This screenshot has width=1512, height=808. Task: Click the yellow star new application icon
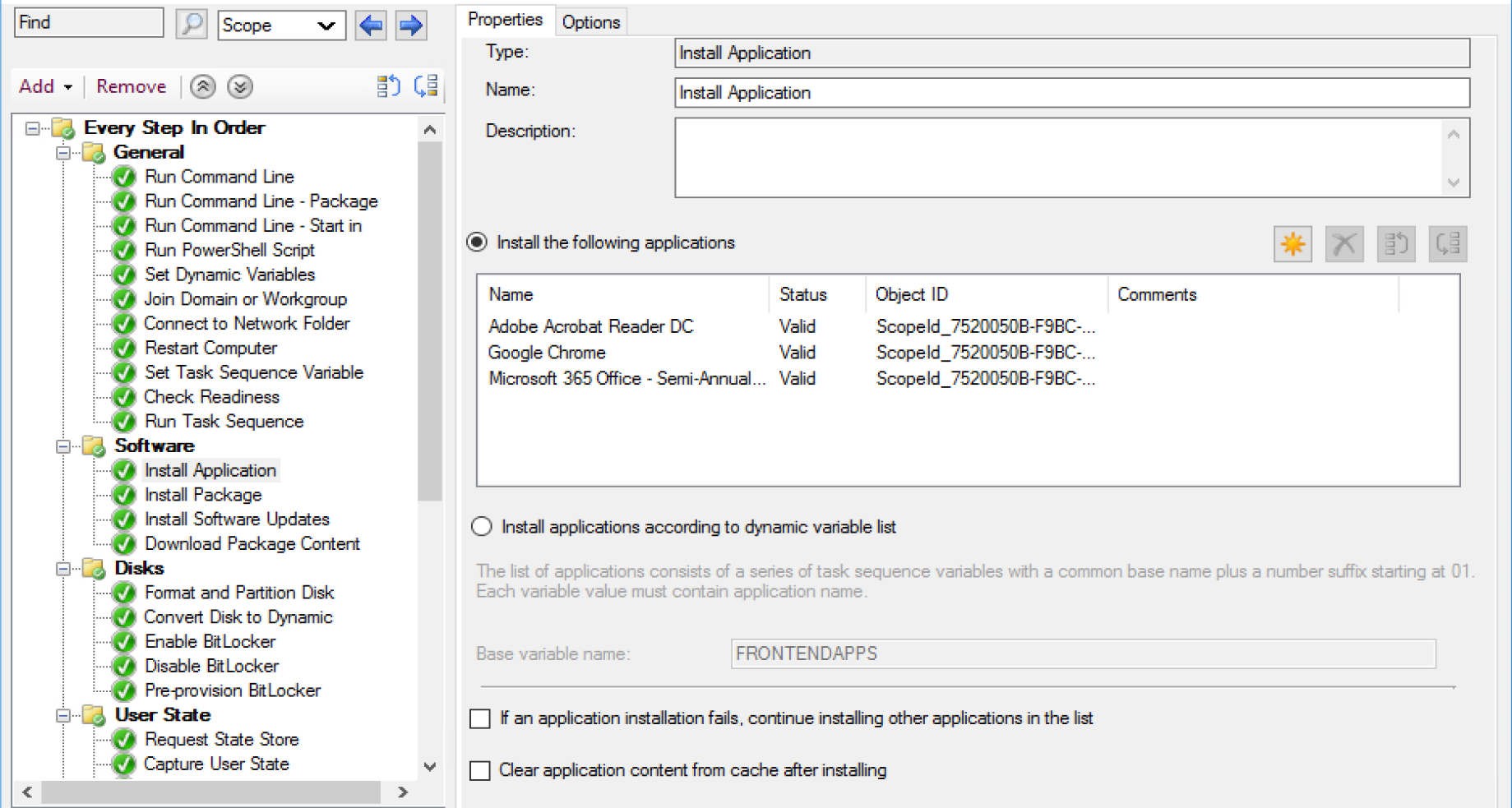(1292, 244)
